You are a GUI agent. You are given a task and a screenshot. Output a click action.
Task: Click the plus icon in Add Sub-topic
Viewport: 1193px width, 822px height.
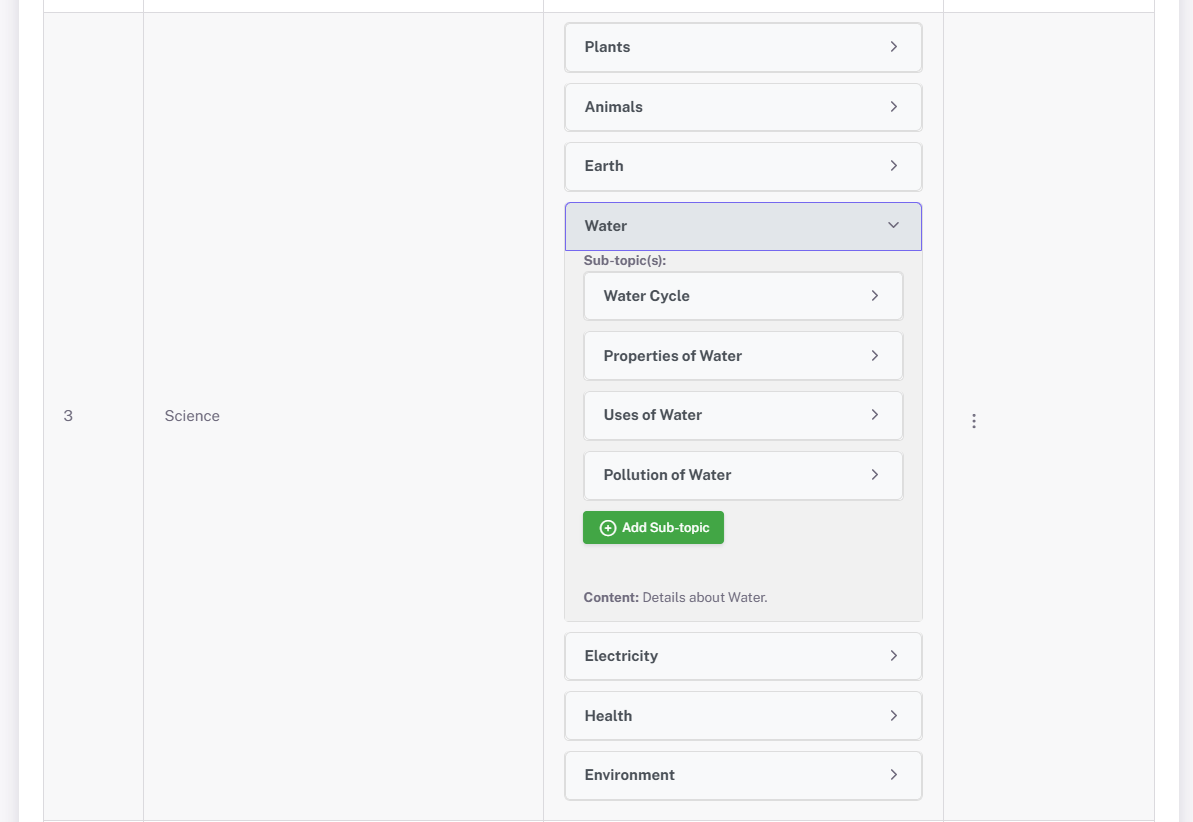(x=607, y=527)
